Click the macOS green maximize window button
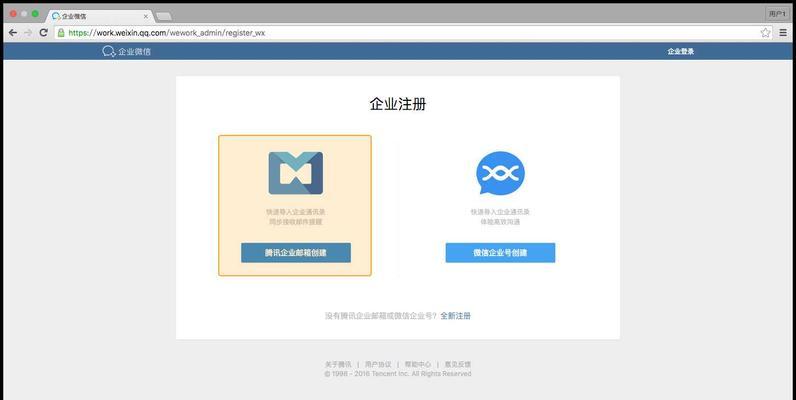This screenshot has height=400, width=796. pos(35,14)
